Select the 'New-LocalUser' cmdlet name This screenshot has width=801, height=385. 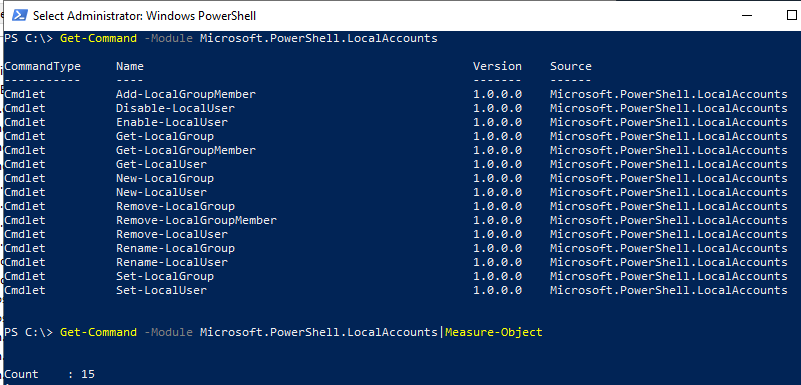161,192
